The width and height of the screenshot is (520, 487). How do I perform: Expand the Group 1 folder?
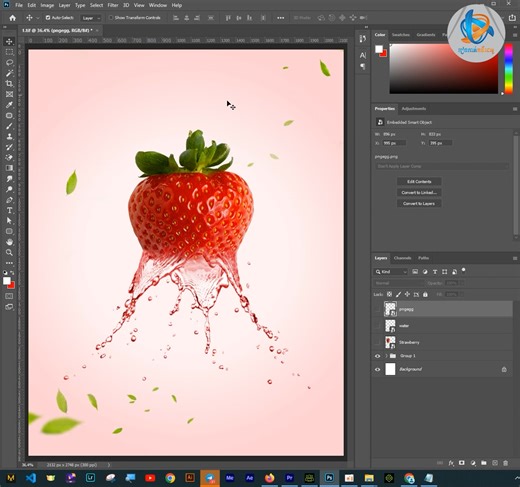tap(387, 356)
